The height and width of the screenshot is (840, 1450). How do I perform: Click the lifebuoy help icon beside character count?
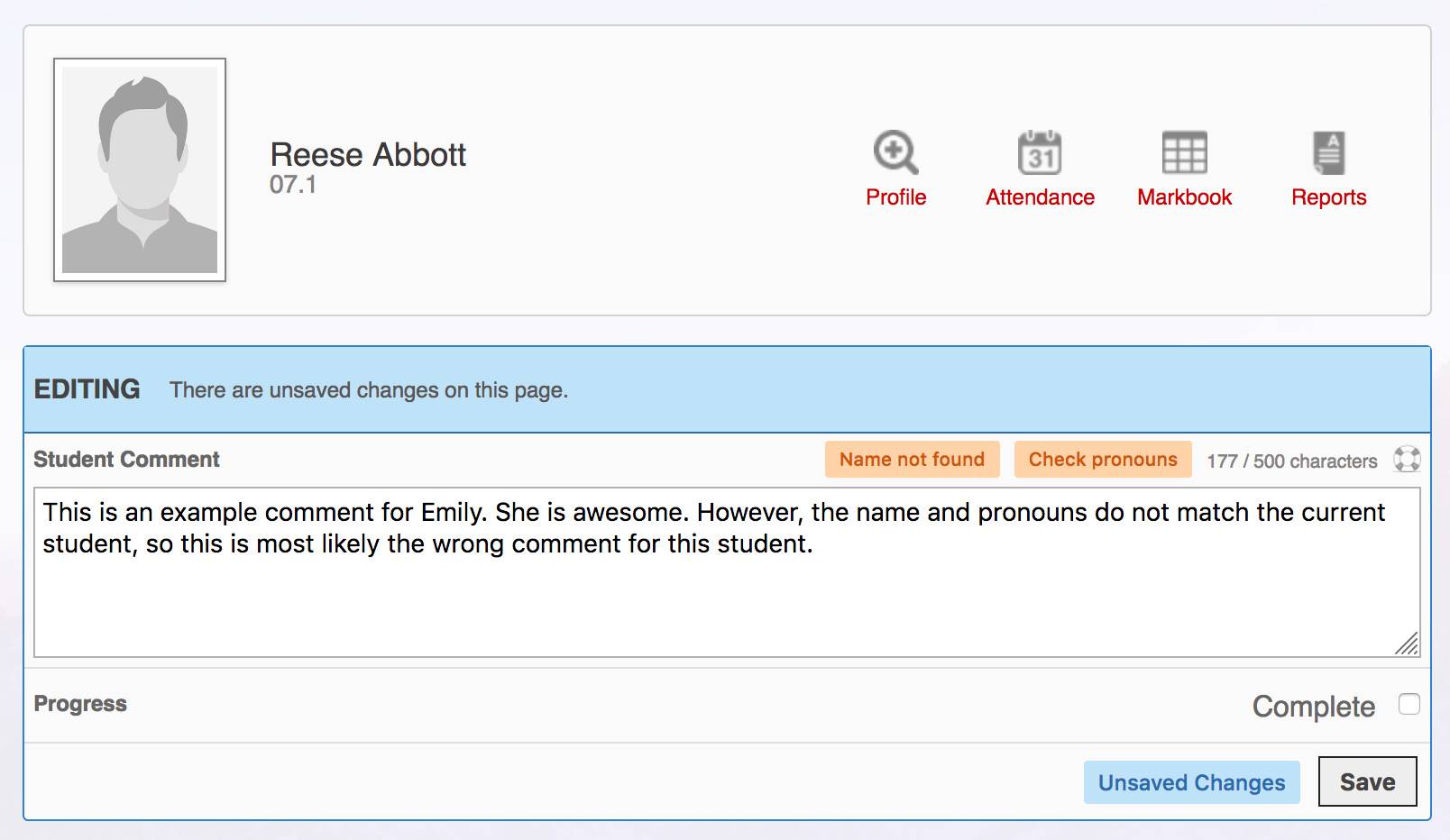[1407, 460]
